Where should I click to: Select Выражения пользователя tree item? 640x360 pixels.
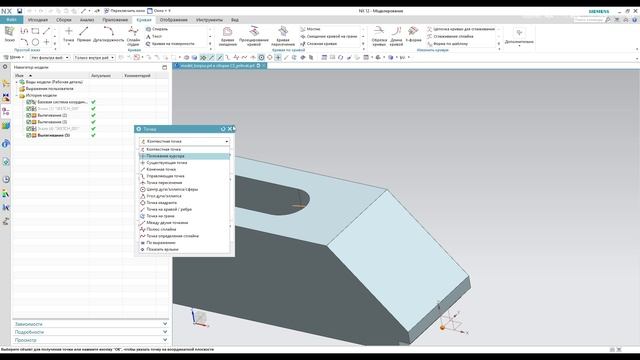(49, 89)
